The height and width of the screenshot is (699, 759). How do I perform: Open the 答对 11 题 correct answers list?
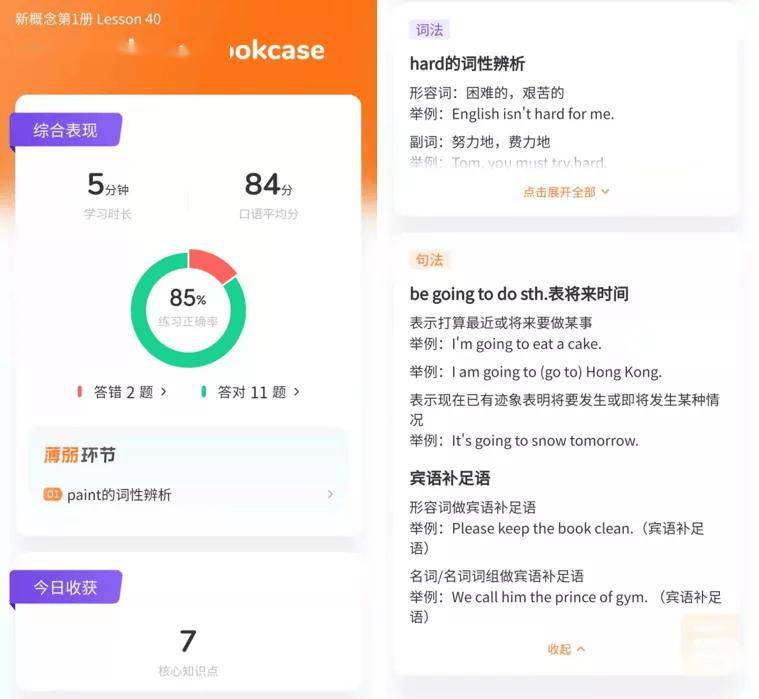pos(251,392)
